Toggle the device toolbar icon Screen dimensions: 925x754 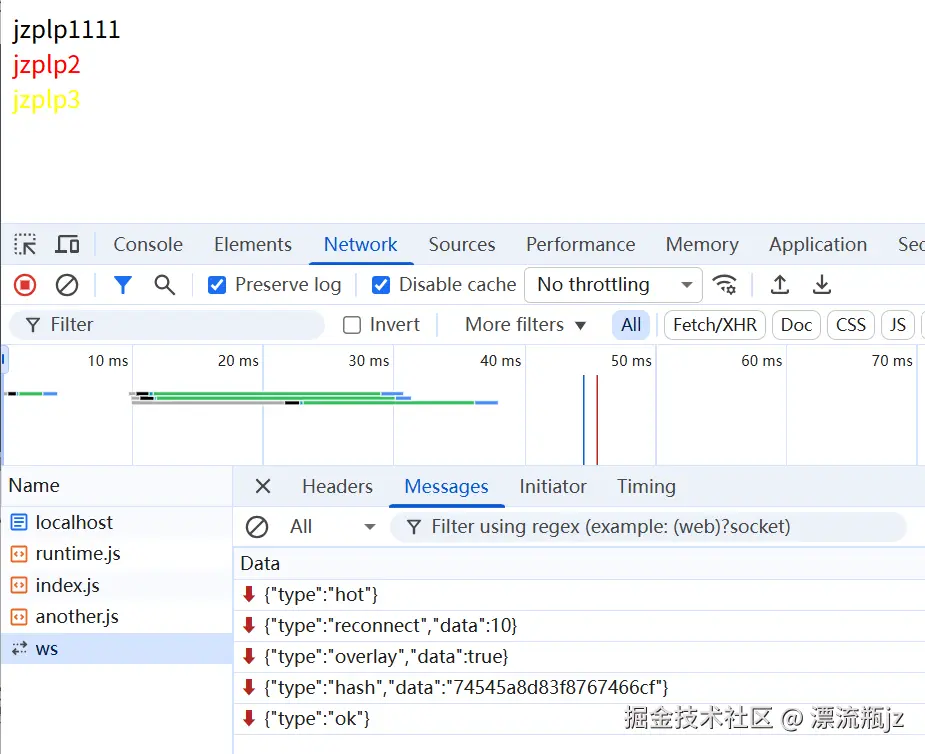tap(67, 244)
